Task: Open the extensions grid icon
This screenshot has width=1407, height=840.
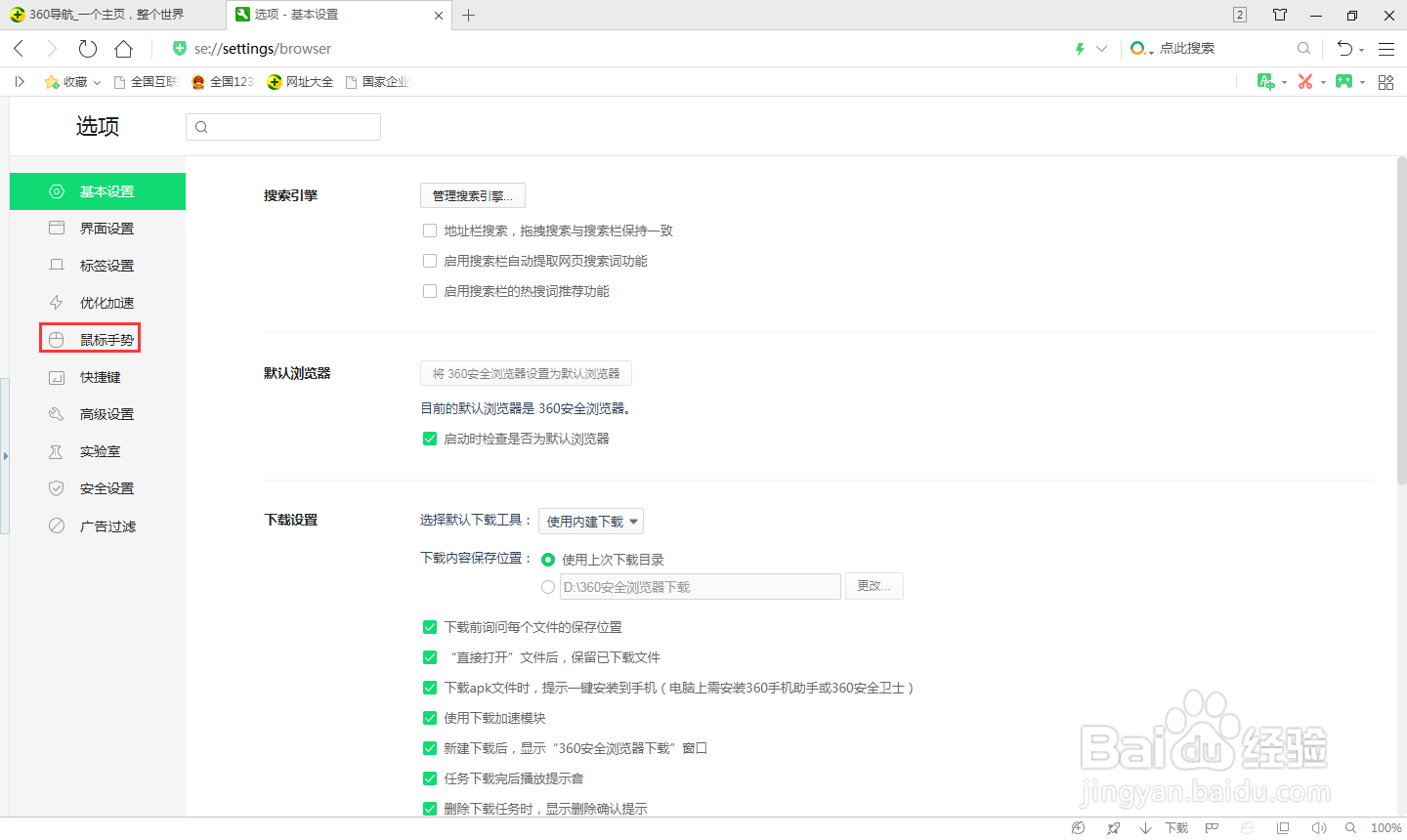Action: (1386, 82)
